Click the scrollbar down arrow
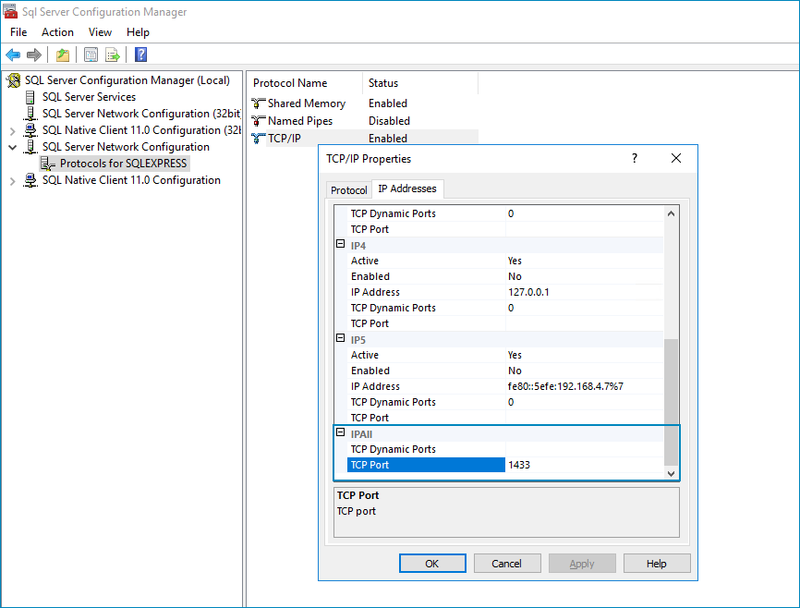 pyautogui.click(x=671, y=473)
